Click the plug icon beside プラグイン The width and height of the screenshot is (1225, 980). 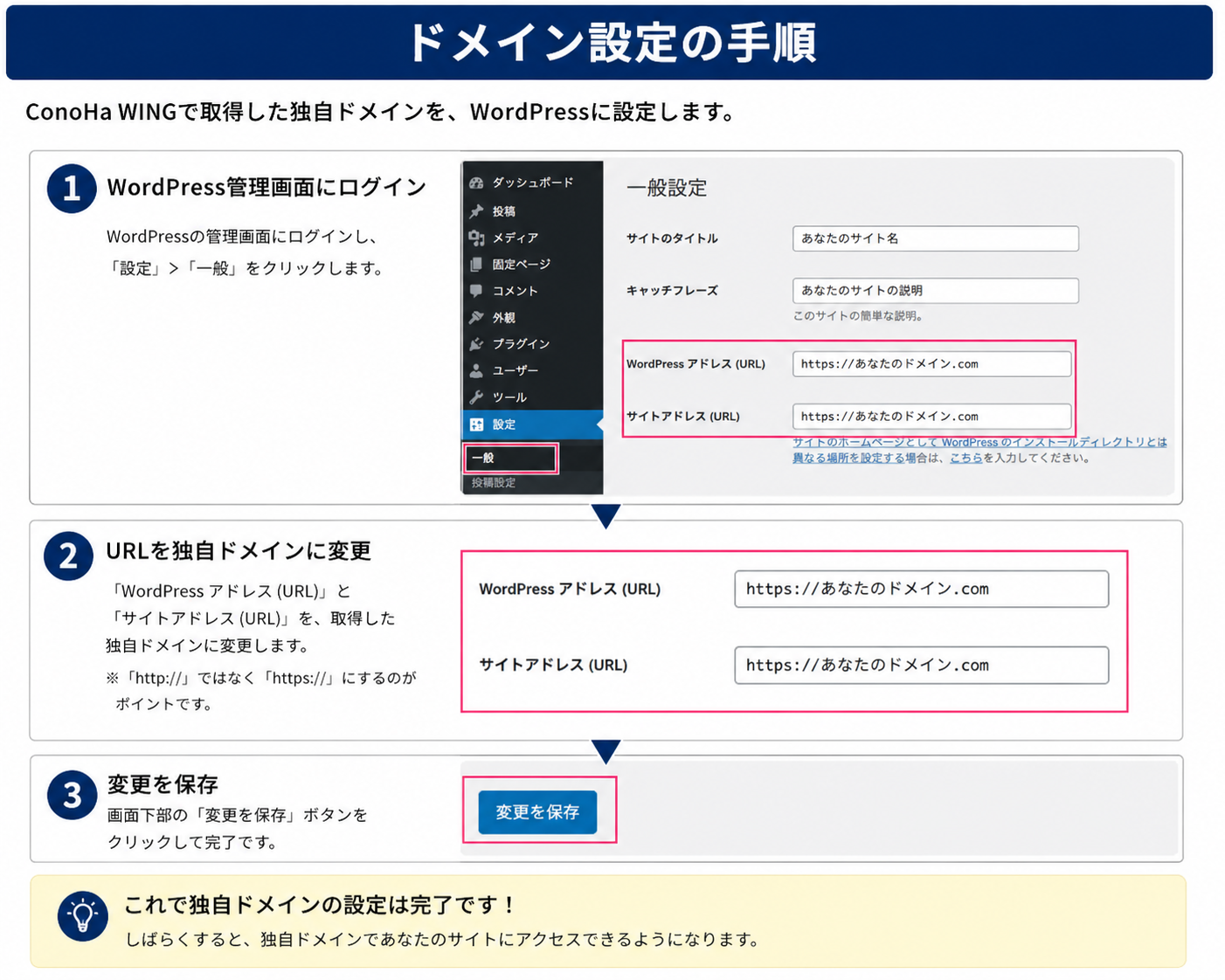point(476,344)
